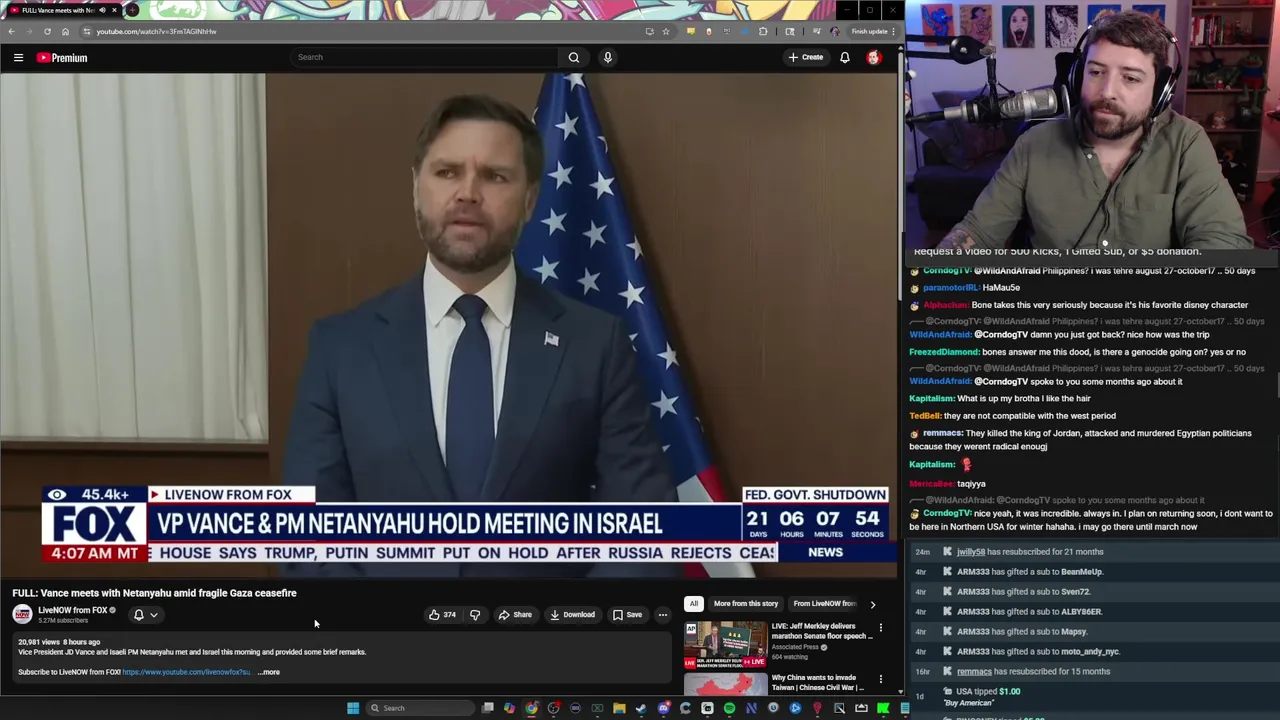
Task: Click the Download button
Action: [572, 615]
